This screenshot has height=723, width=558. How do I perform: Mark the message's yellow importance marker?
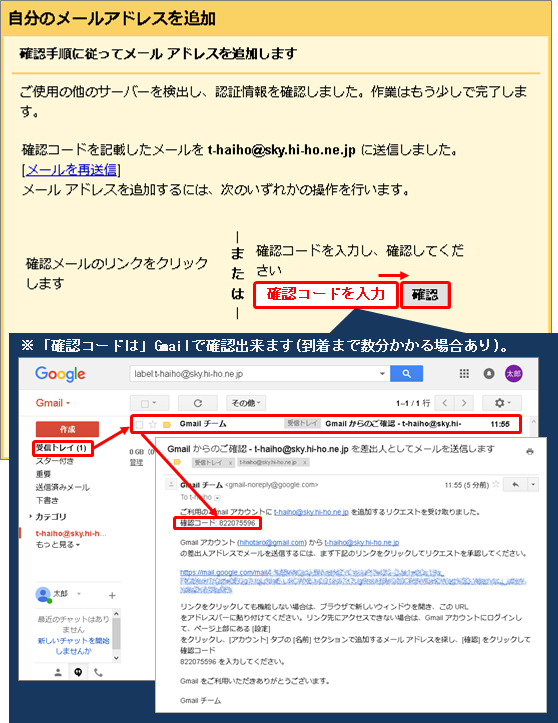(x=167, y=424)
